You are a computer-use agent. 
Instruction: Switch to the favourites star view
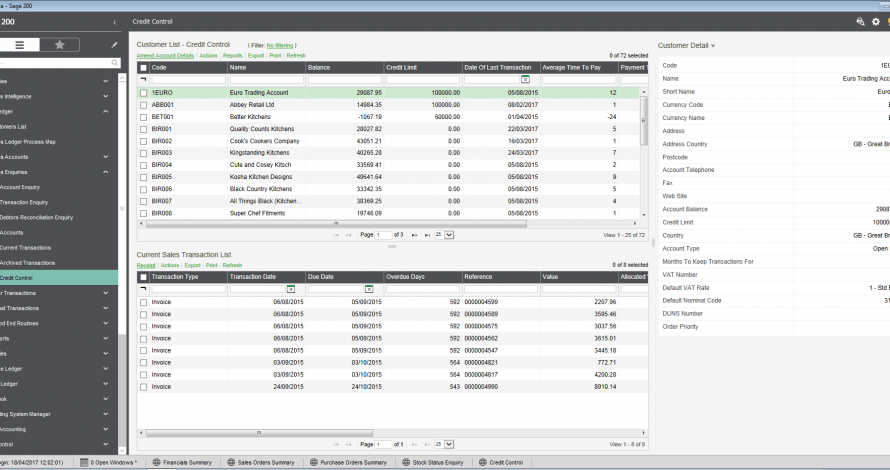tap(60, 45)
